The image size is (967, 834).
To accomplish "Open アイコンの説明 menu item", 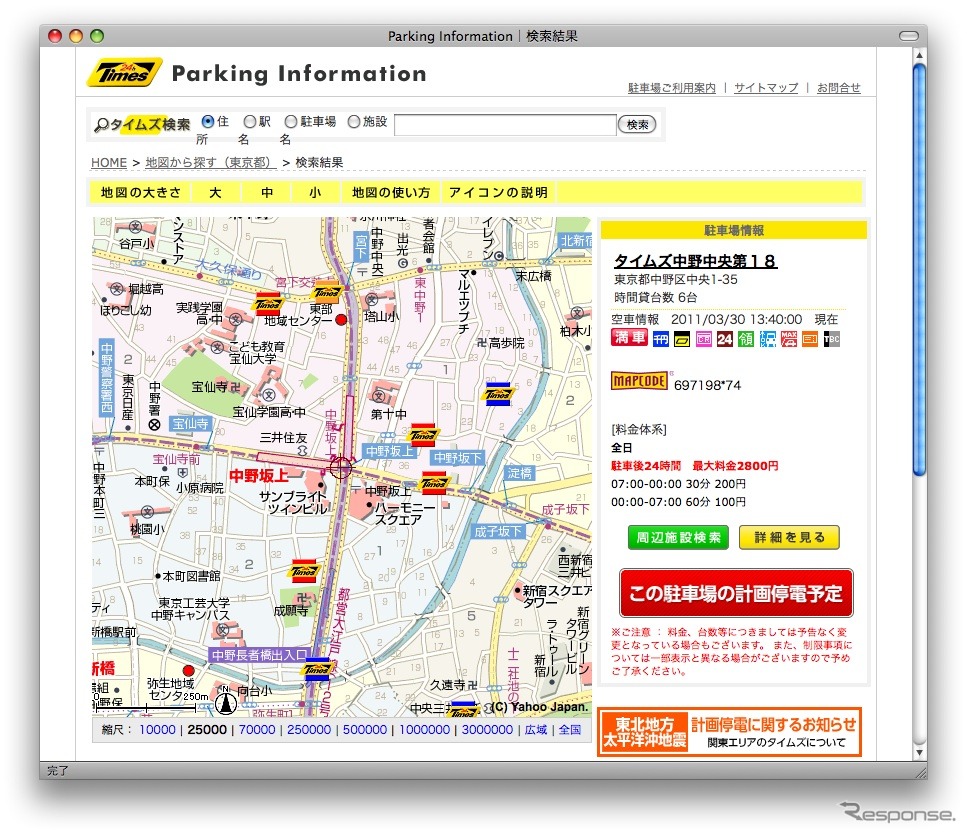I will tap(498, 193).
